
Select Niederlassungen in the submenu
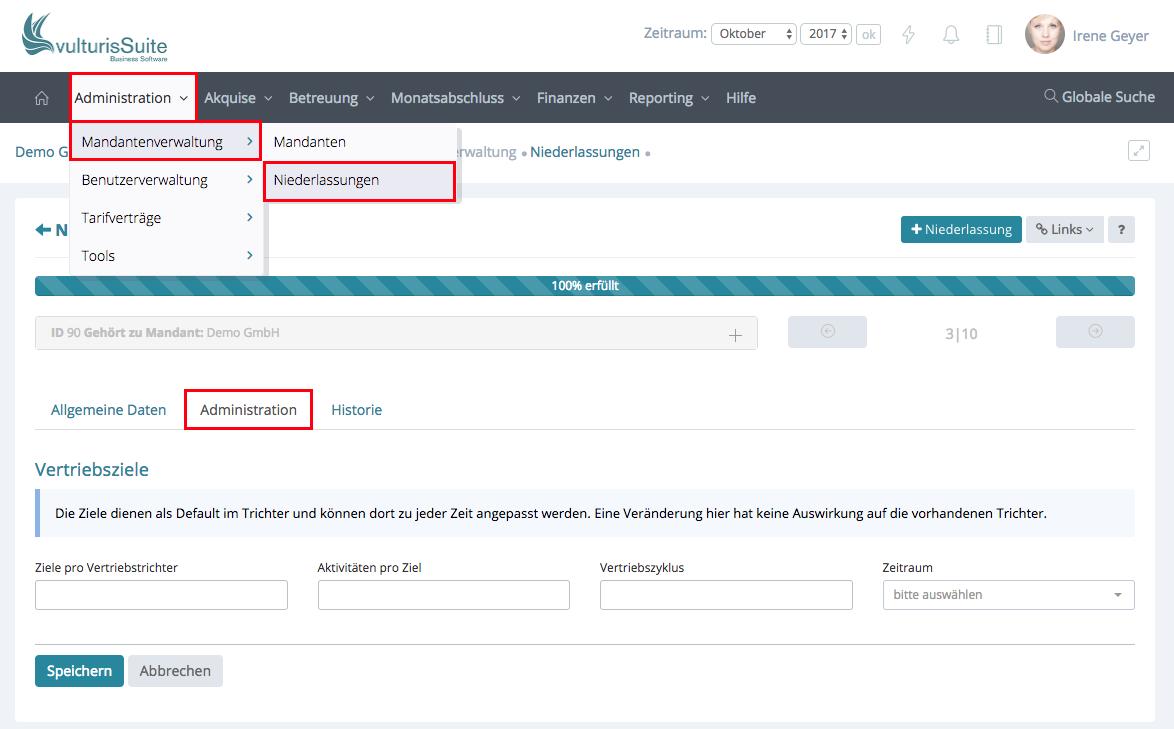359,181
